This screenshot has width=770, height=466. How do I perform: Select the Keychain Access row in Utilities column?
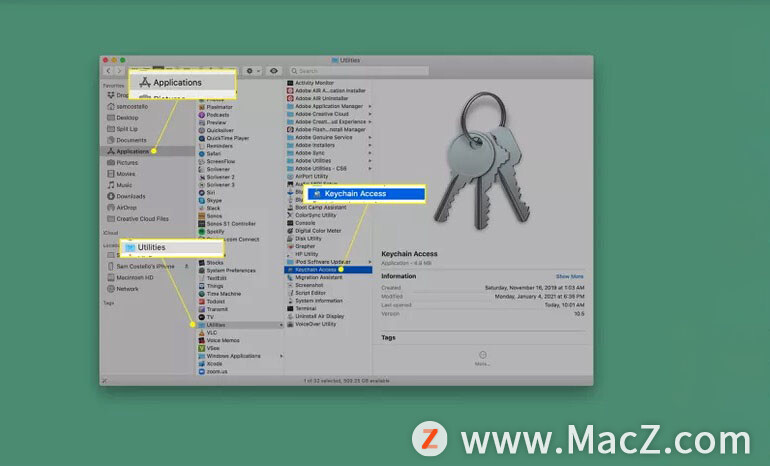[x=328, y=270]
